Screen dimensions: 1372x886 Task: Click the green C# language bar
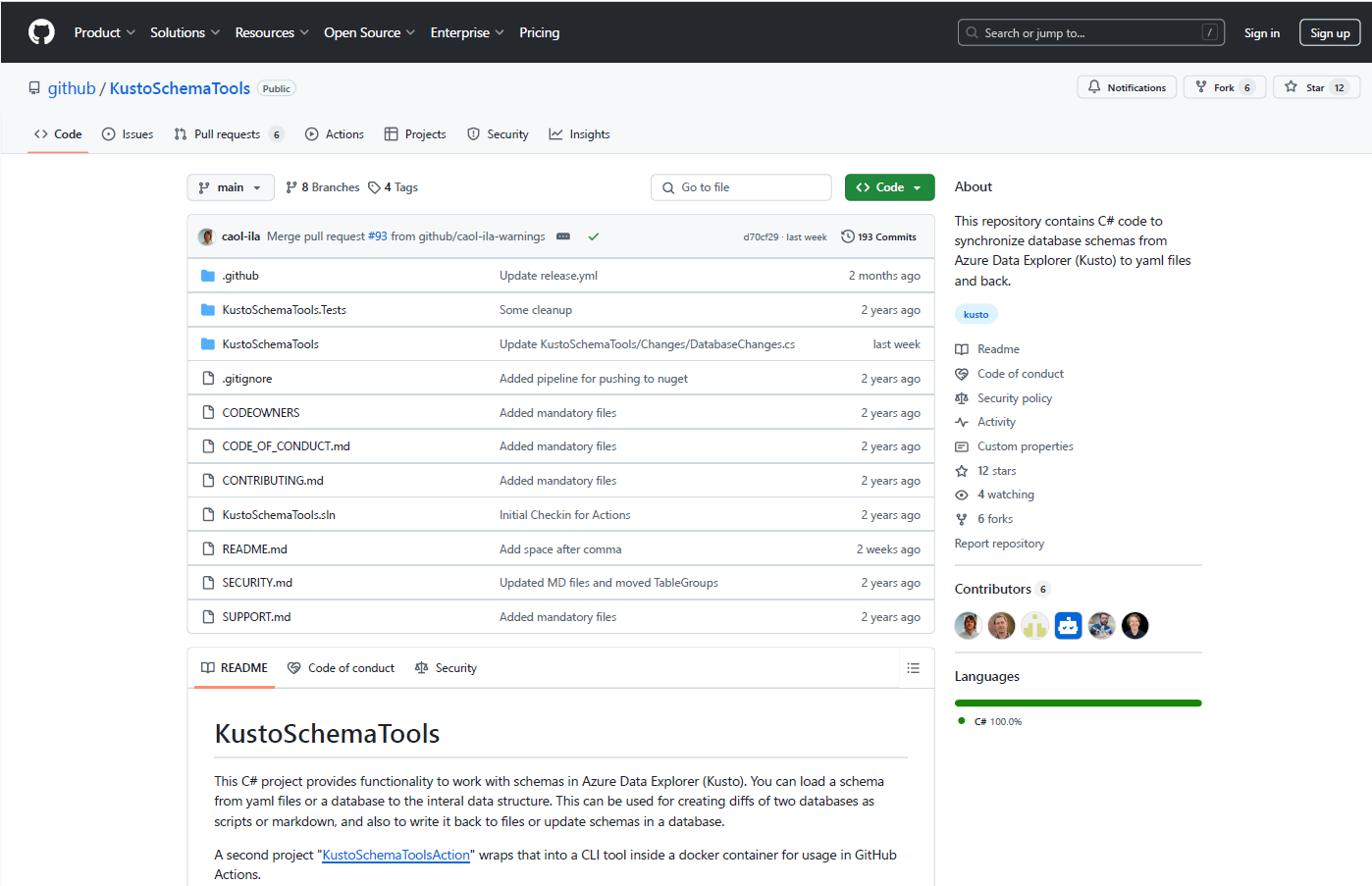click(x=1078, y=703)
